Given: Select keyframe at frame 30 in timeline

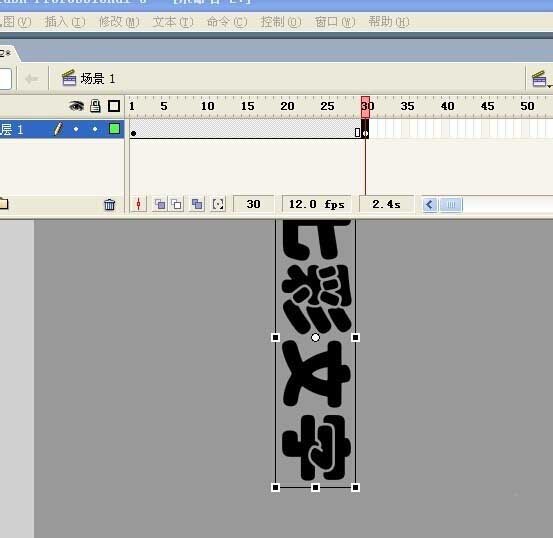Looking at the screenshot, I should pyautogui.click(x=365, y=129).
